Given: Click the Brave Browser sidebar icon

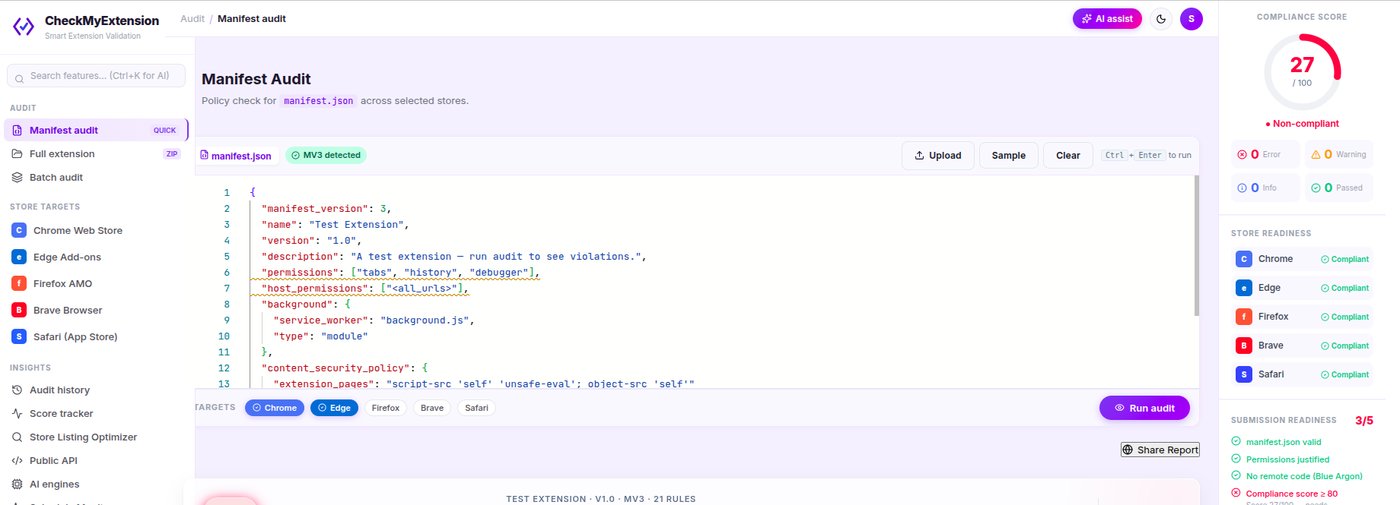Looking at the screenshot, I should [18, 310].
